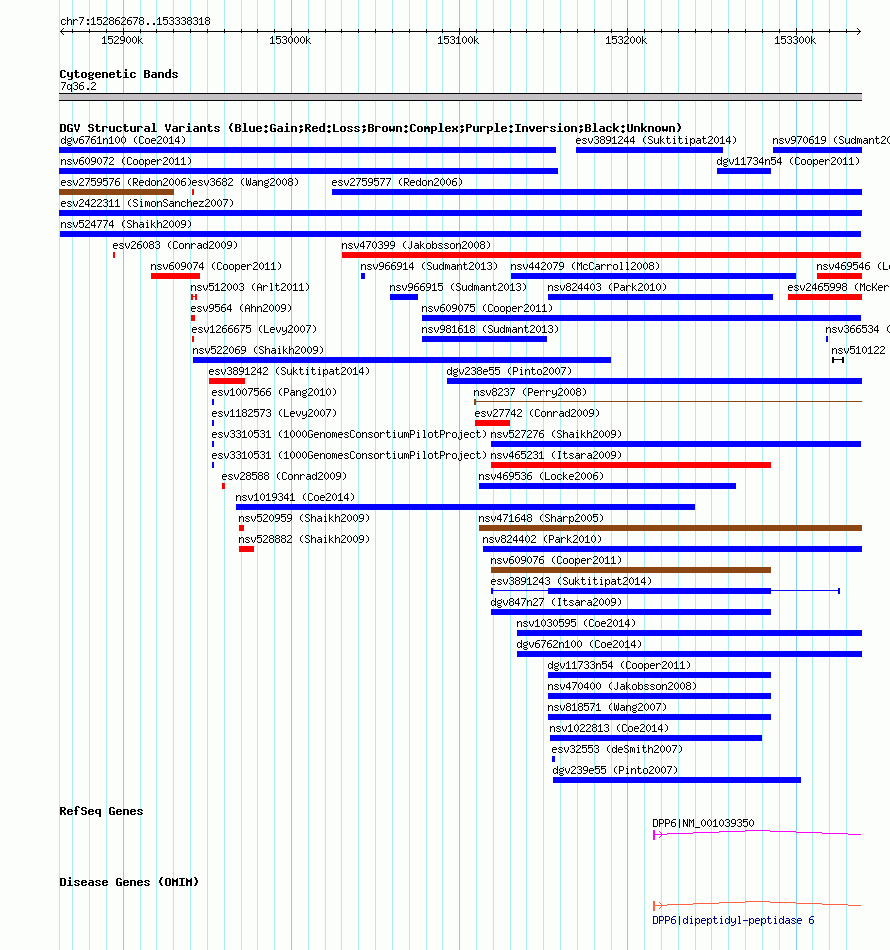Click nsv520959 (Shaikh2009) label

304,518
